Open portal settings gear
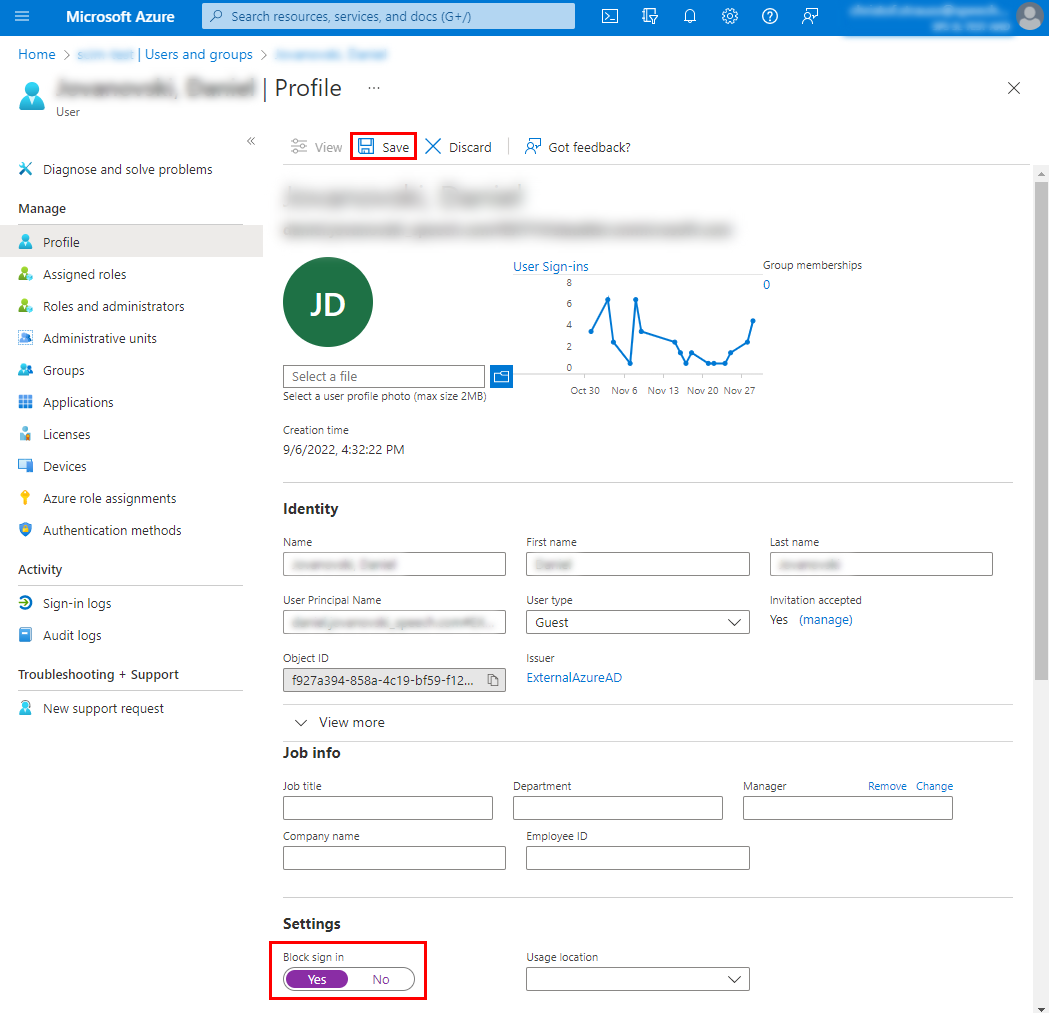This screenshot has width=1049, height=1013. point(730,16)
